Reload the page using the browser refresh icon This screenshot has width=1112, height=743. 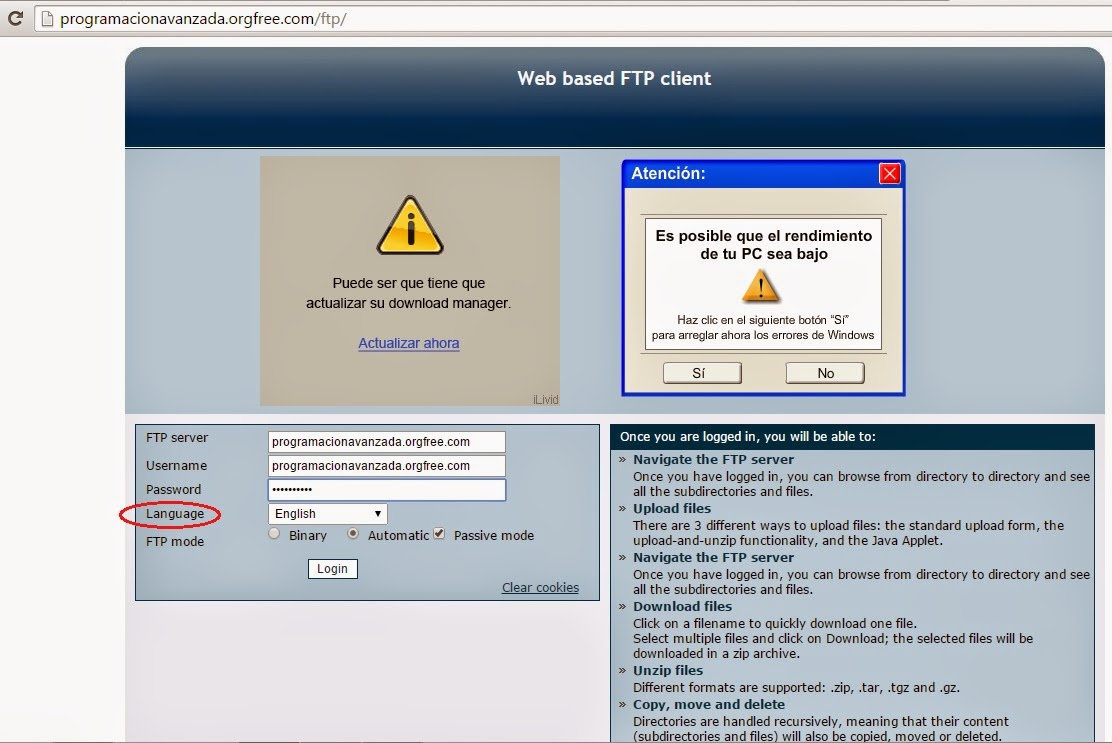(x=14, y=17)
